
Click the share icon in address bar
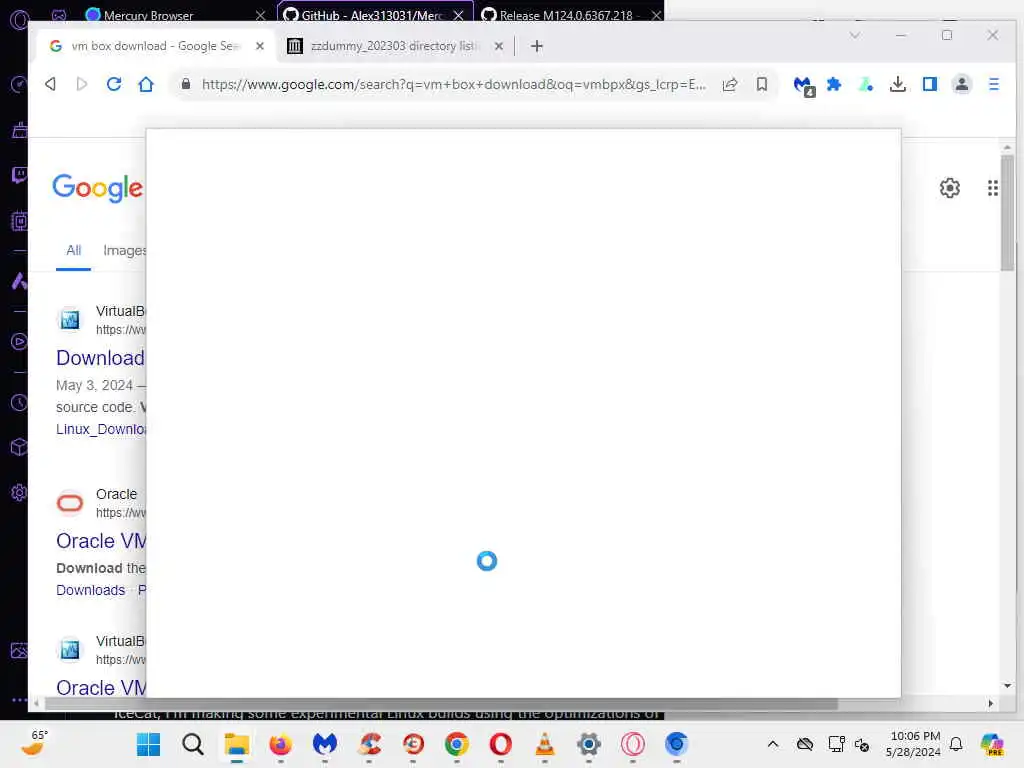point(729,84)
